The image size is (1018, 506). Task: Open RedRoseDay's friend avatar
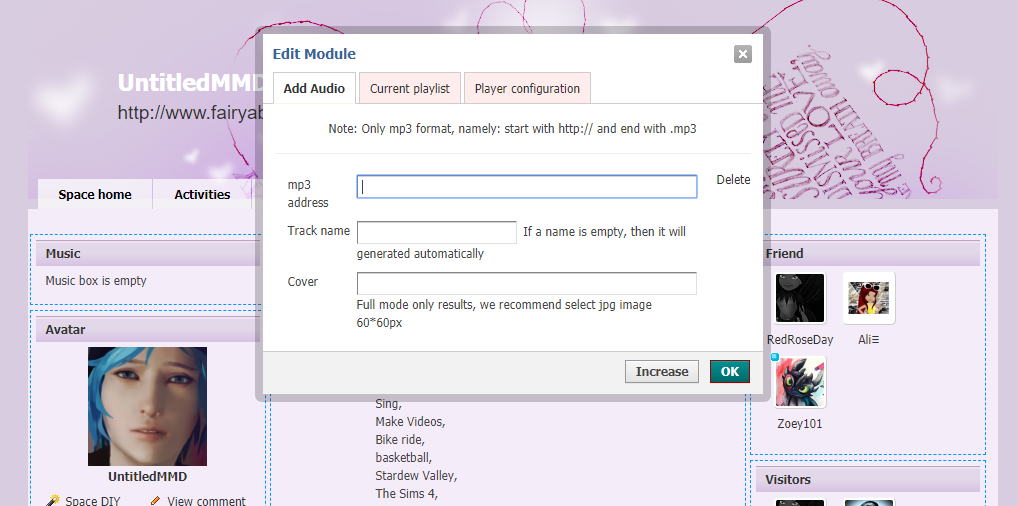pyautogui.click(x=800, y=298)
